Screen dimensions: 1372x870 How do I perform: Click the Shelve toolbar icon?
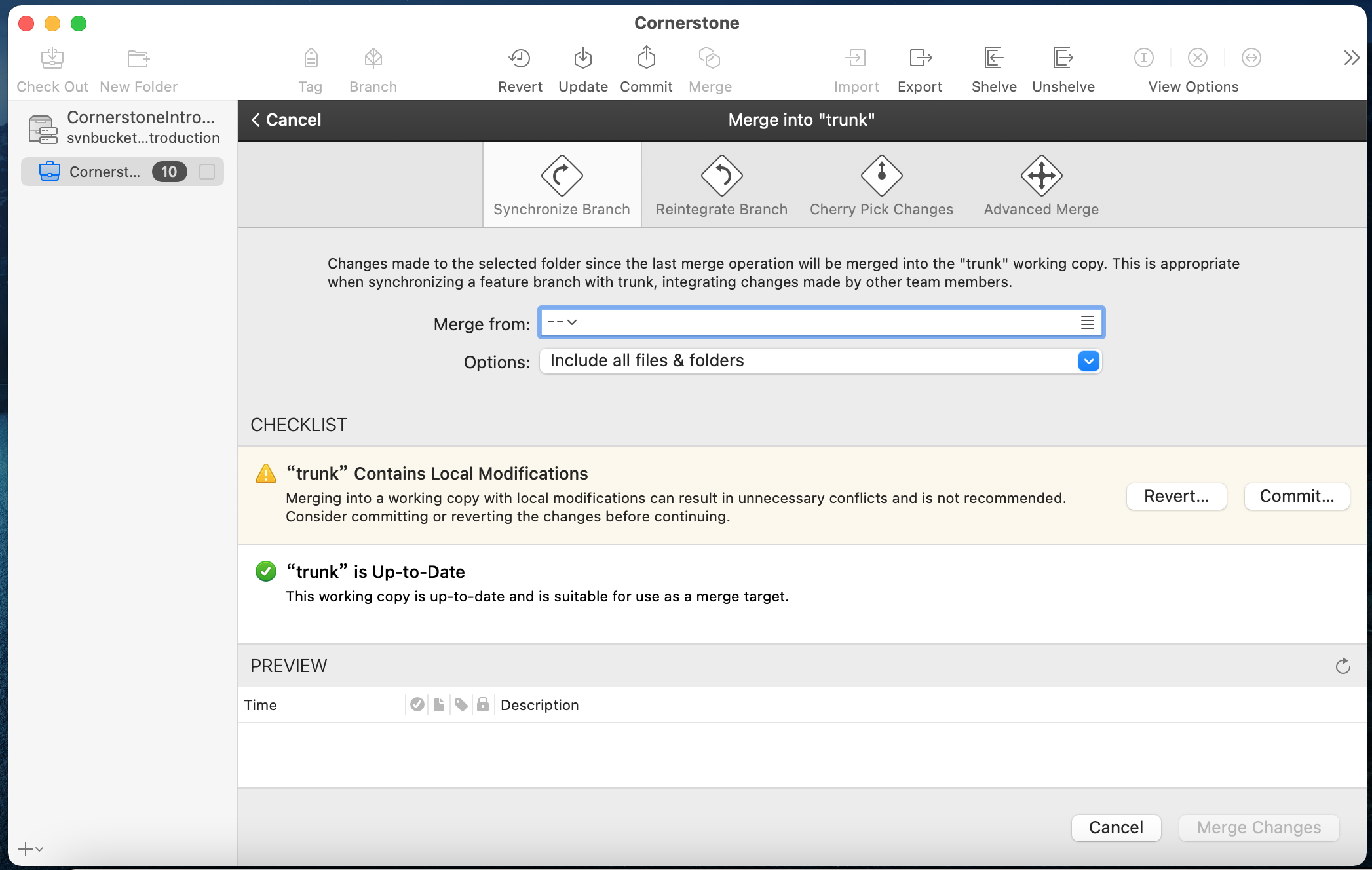(994, 58)
